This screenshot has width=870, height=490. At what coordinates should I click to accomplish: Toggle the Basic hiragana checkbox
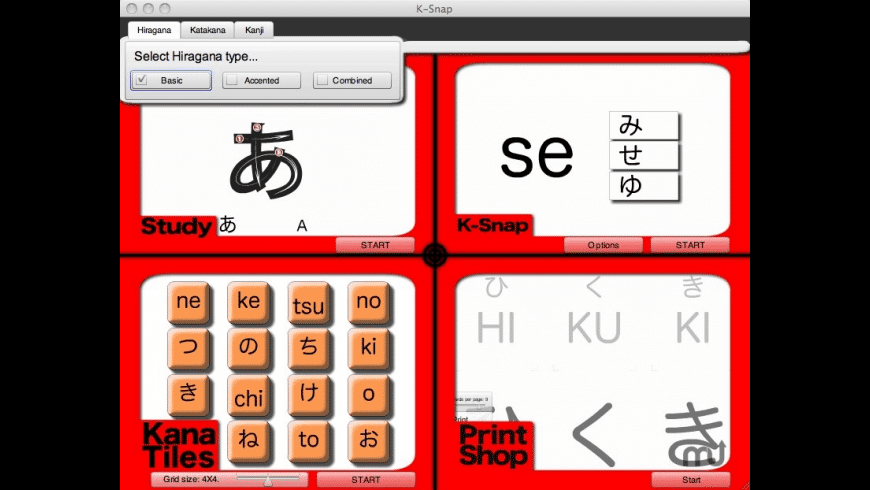click(x=171, y=80)
